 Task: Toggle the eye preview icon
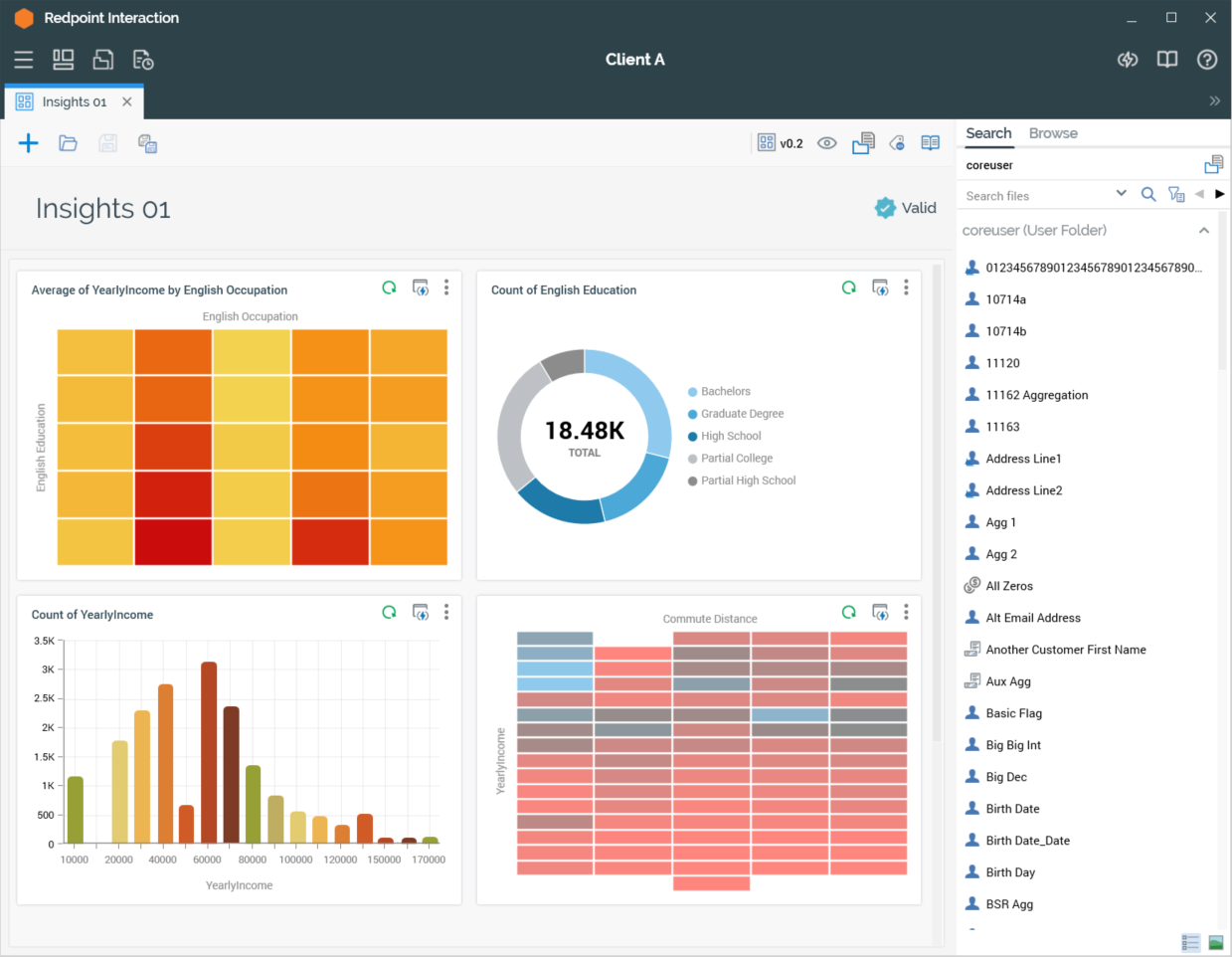(826, 143)
